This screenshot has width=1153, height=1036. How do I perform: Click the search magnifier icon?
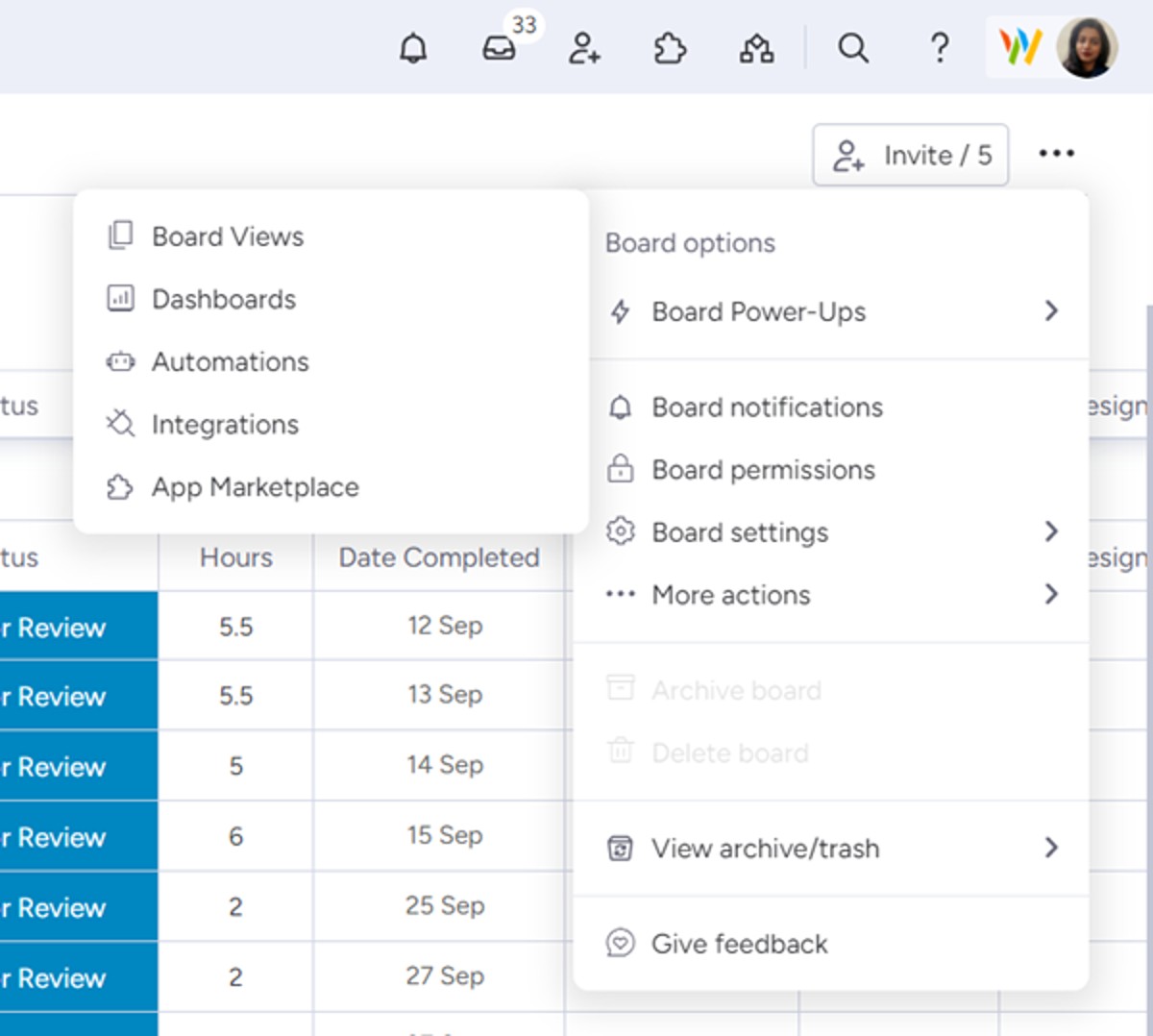(852, 47)
